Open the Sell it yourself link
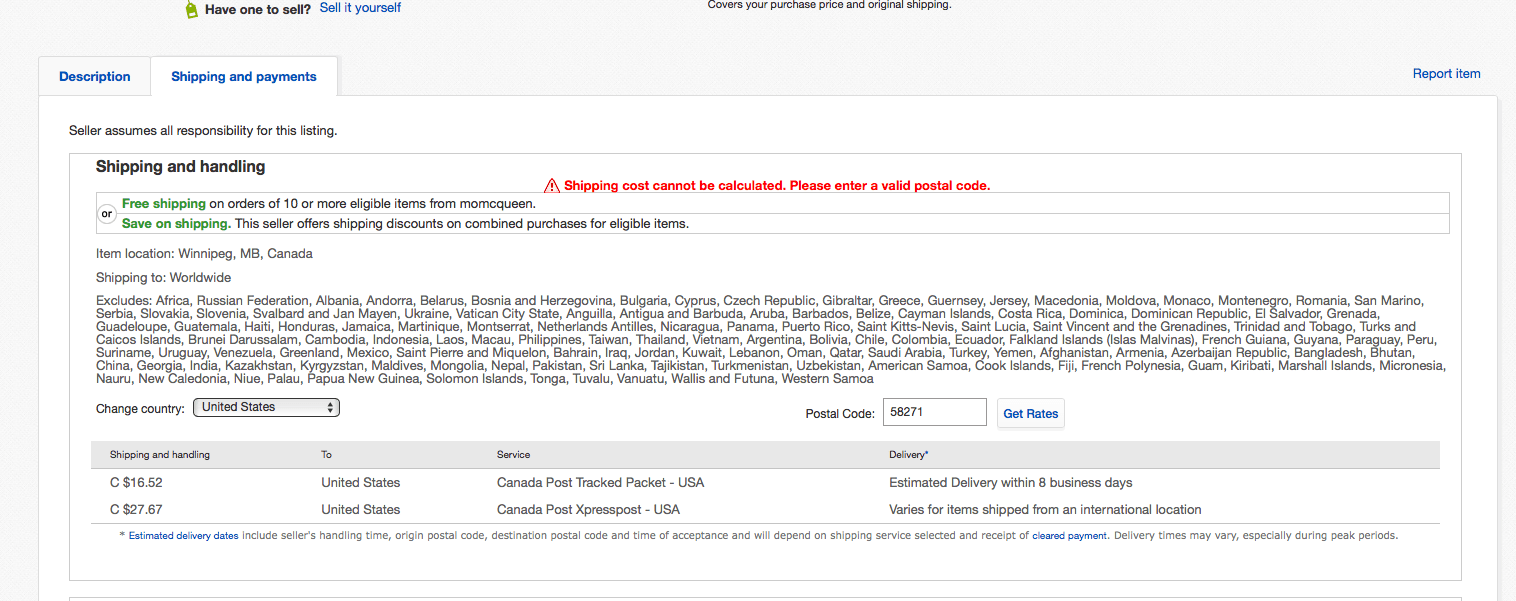The image size is (1516, 601). coord(359,7)
